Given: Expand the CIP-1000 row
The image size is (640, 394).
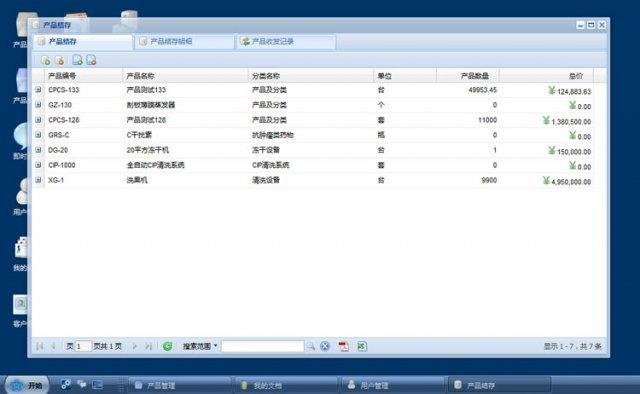Looking at the screenshot, I should tap(38, 165).
